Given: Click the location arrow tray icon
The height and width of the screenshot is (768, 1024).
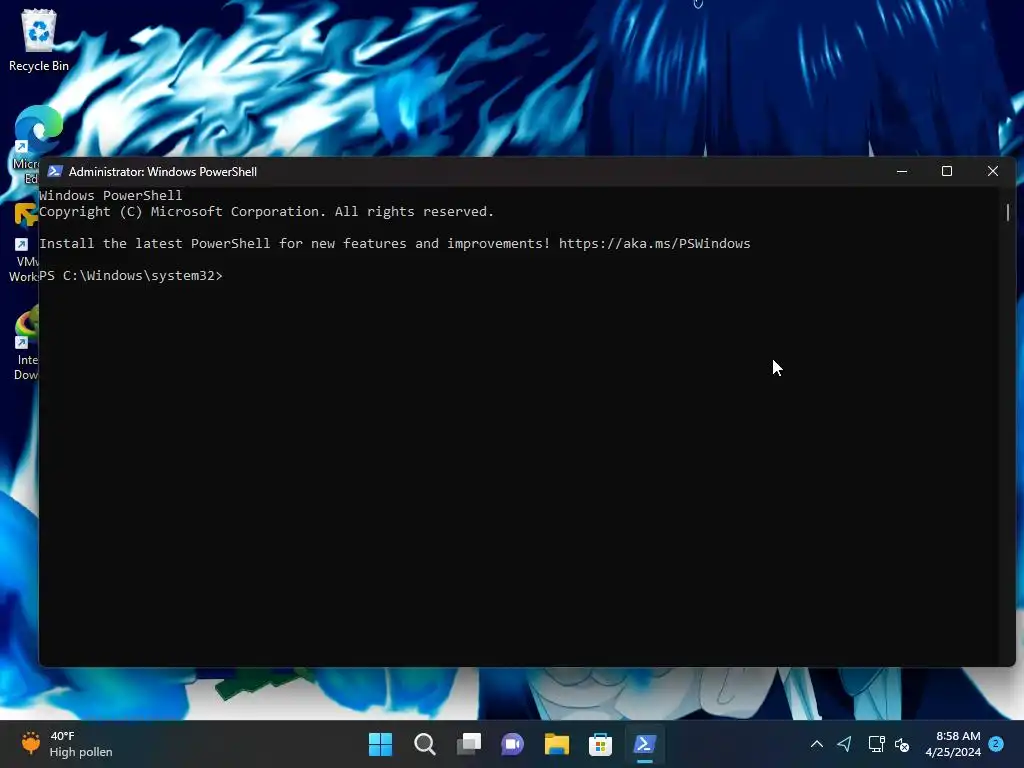Looking at the screenshot, I should (844, 744).
